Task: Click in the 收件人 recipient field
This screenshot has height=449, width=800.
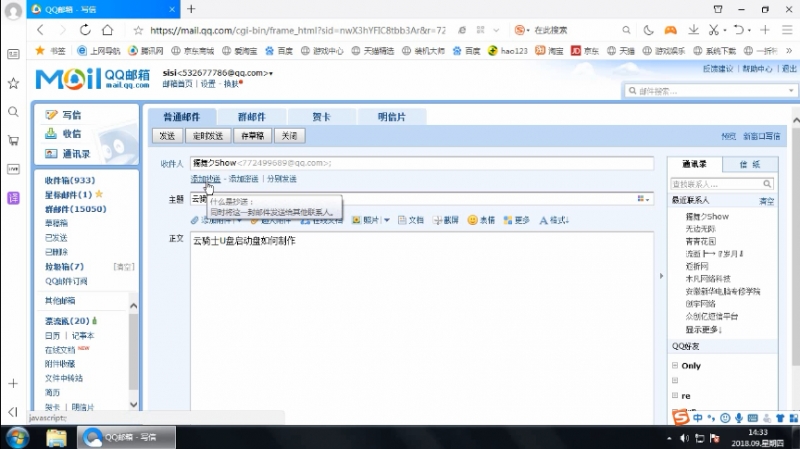Action: tap(422, 163)
